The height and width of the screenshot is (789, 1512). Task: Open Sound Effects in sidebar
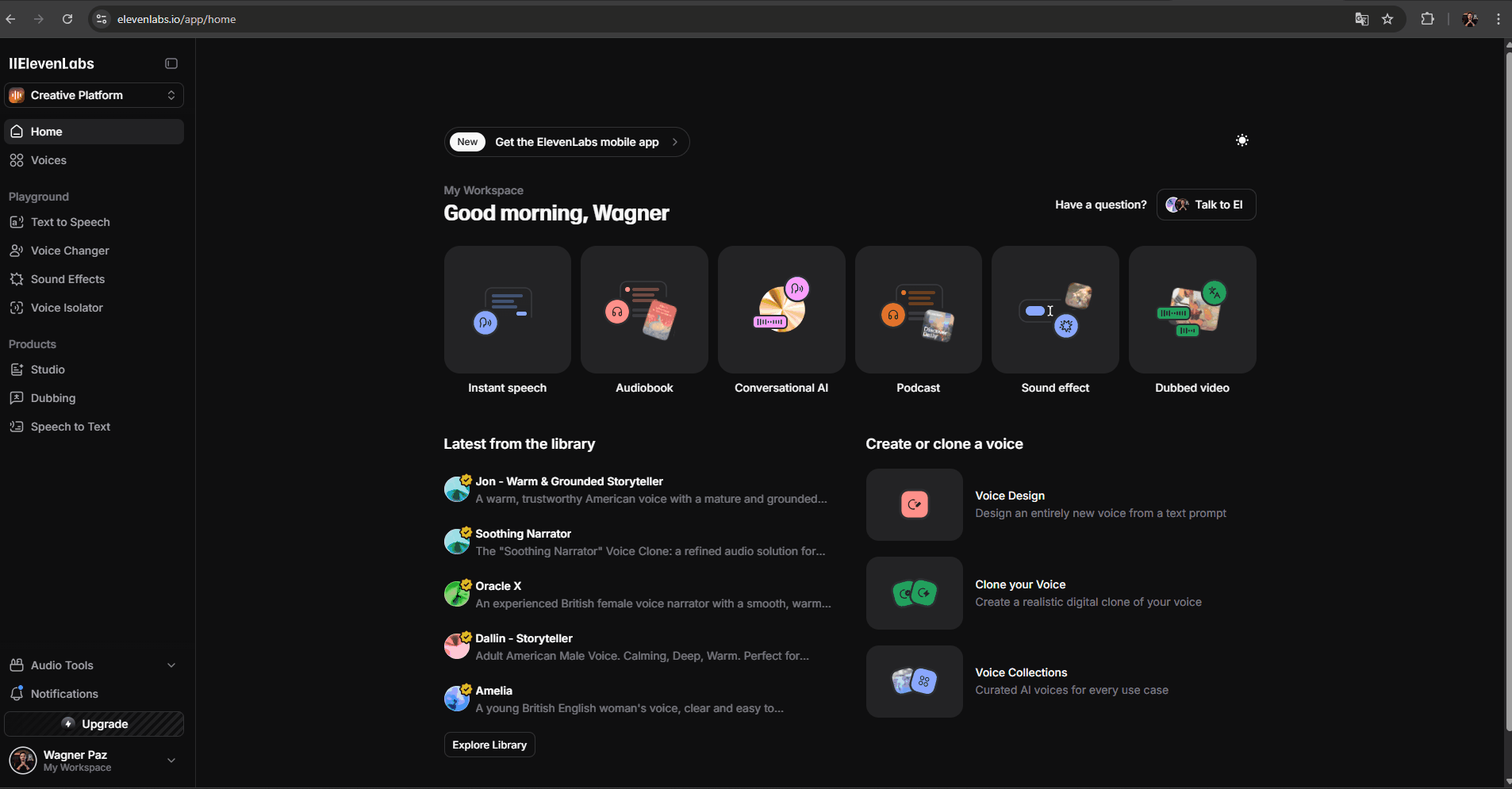(x=94, y=279)
